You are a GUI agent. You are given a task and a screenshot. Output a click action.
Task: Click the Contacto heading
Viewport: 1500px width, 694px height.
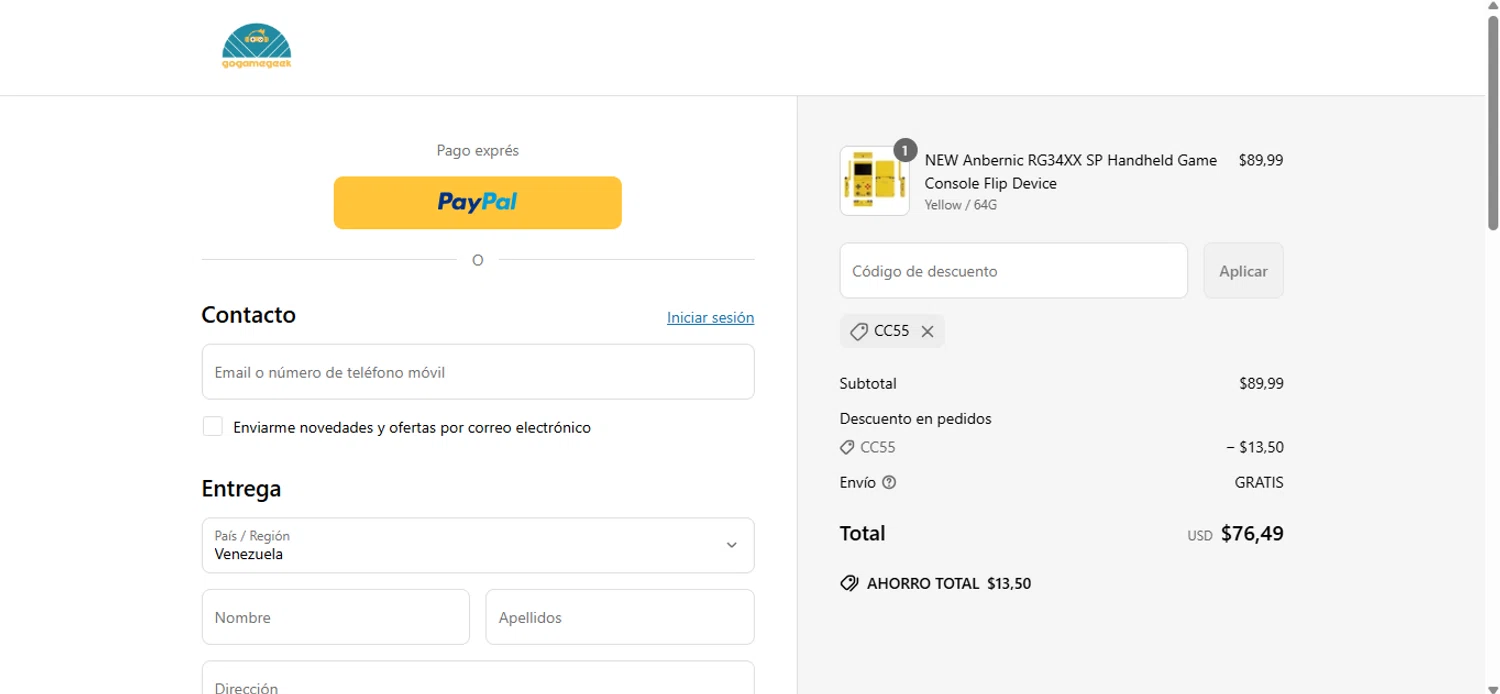click(x=248, y=315)
